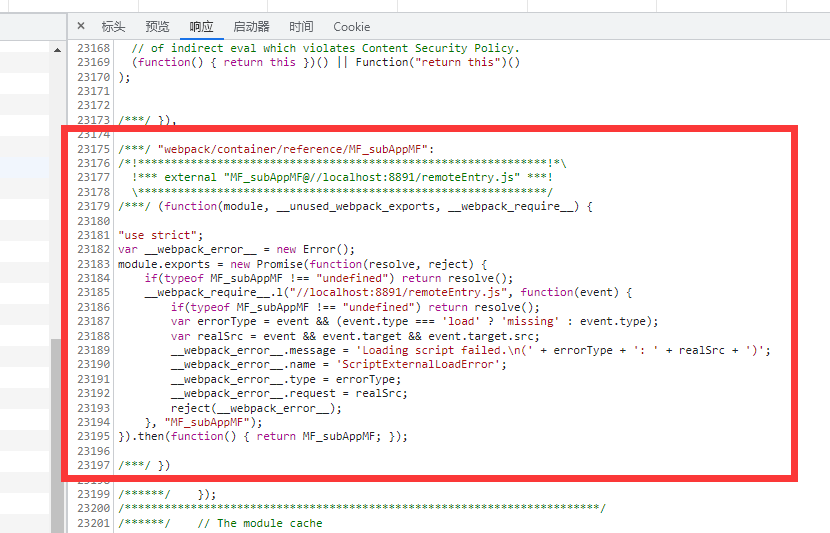The height and width of the screenshot is (533, 830).
Task: Click the '__webpack_error__.type = errorType' line
Action: pos(286,380)
